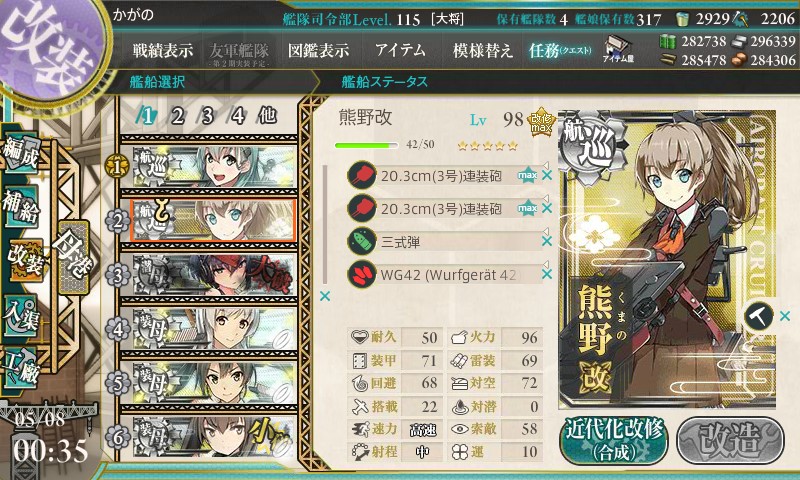Screen dimensions: 800x480
Task: Open the アイテム屋 item shop icon
Action: click(x=618, y=50)
